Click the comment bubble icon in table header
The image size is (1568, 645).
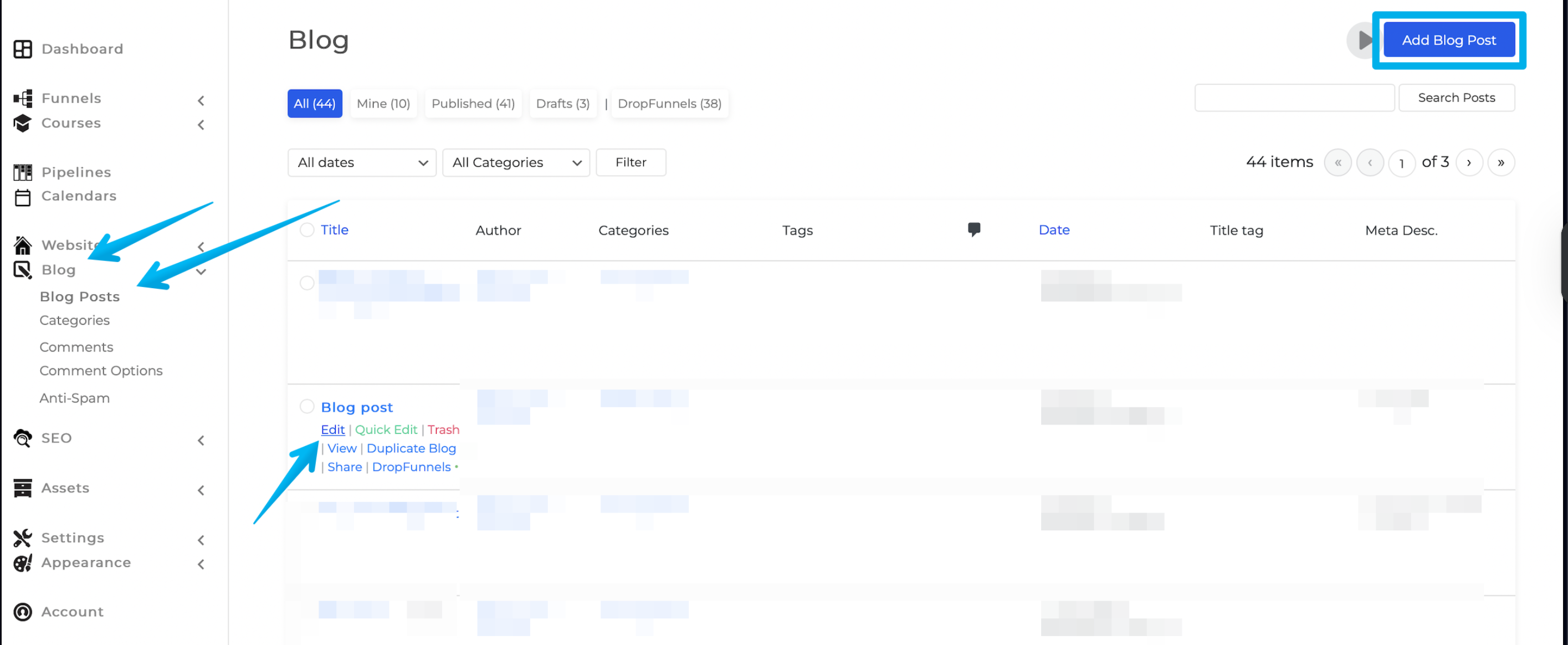click(974, 229)
